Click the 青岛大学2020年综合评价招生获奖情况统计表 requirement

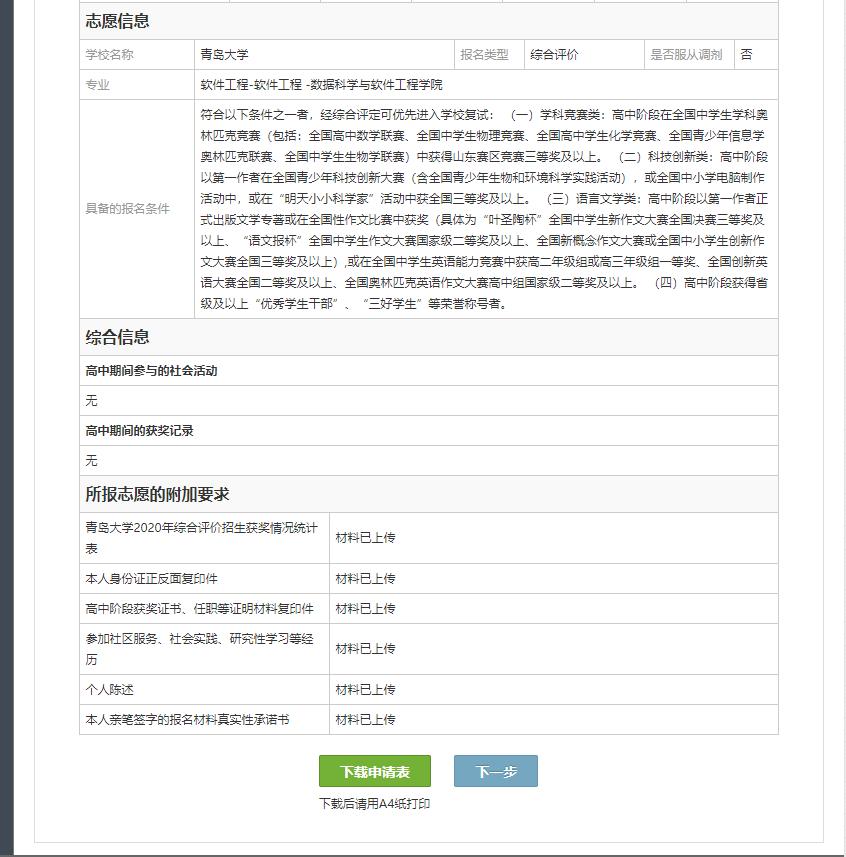click(x=202, y=538)
